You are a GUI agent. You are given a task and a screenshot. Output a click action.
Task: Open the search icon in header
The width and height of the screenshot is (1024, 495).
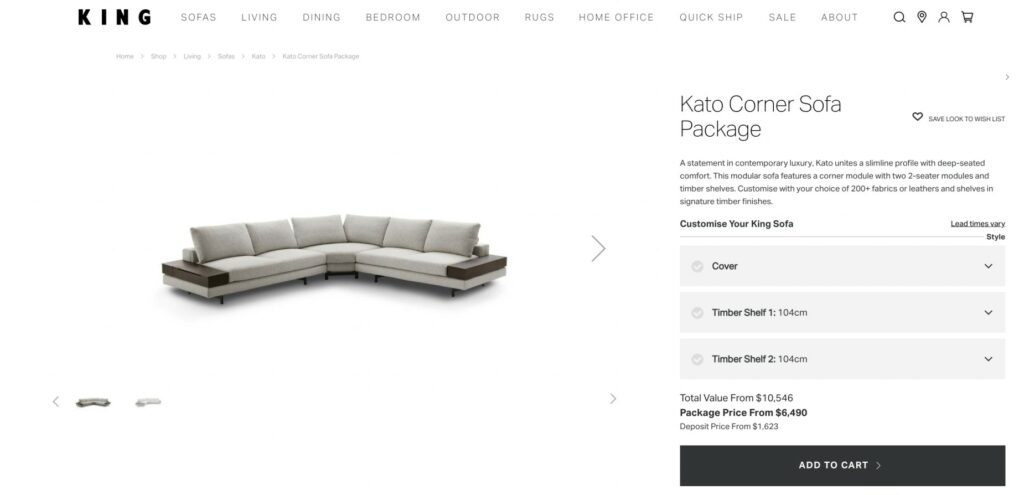click(x=899, y=18)
